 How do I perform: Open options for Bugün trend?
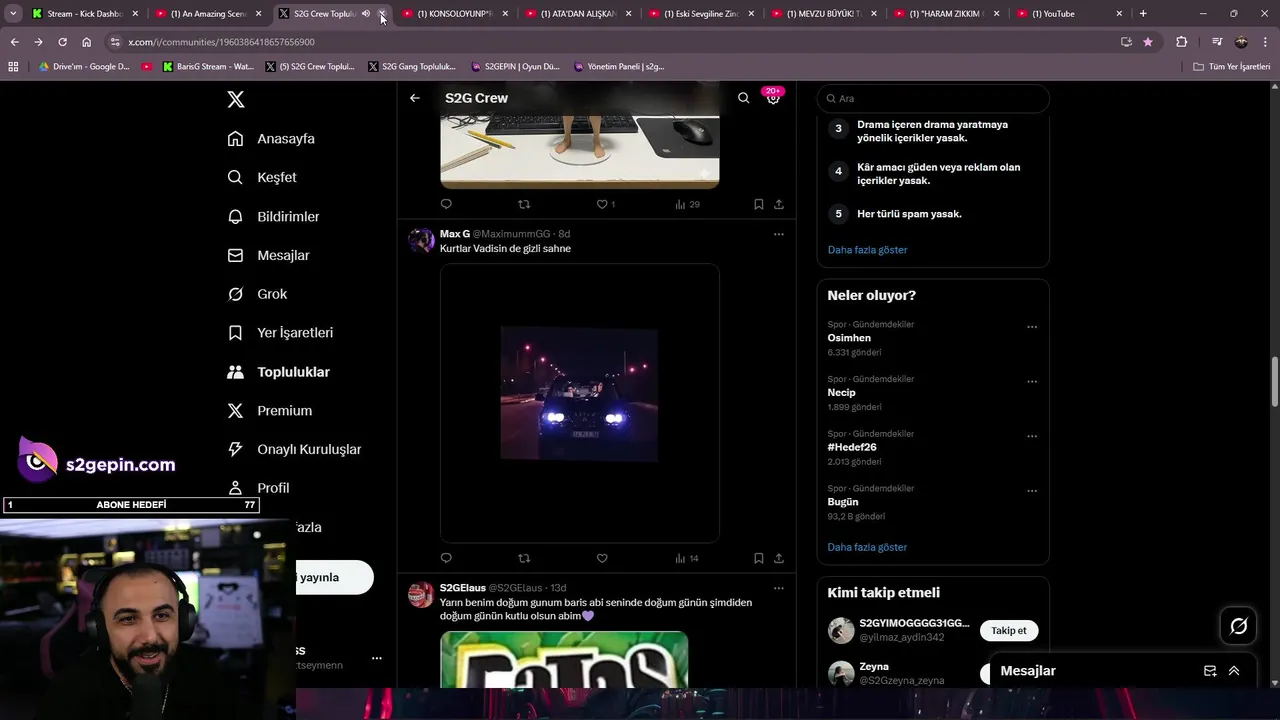(1032, 491)
